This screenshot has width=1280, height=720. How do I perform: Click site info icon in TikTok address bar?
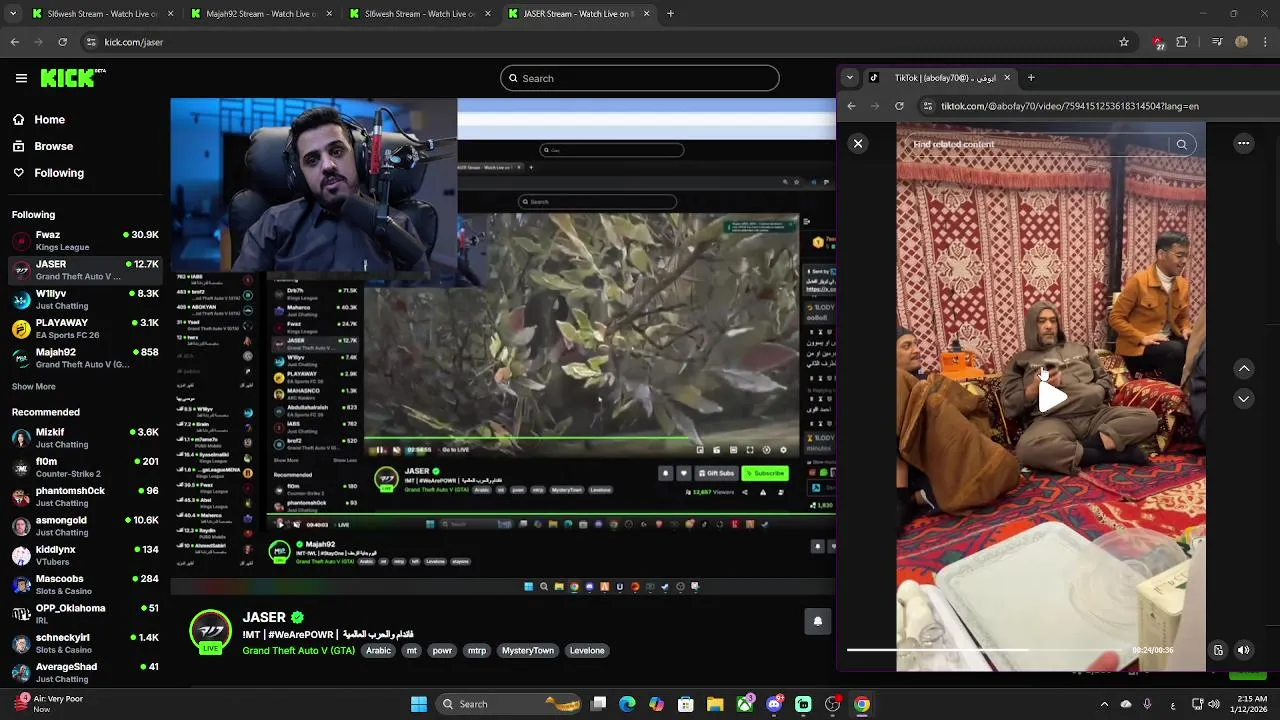point(927,106)
